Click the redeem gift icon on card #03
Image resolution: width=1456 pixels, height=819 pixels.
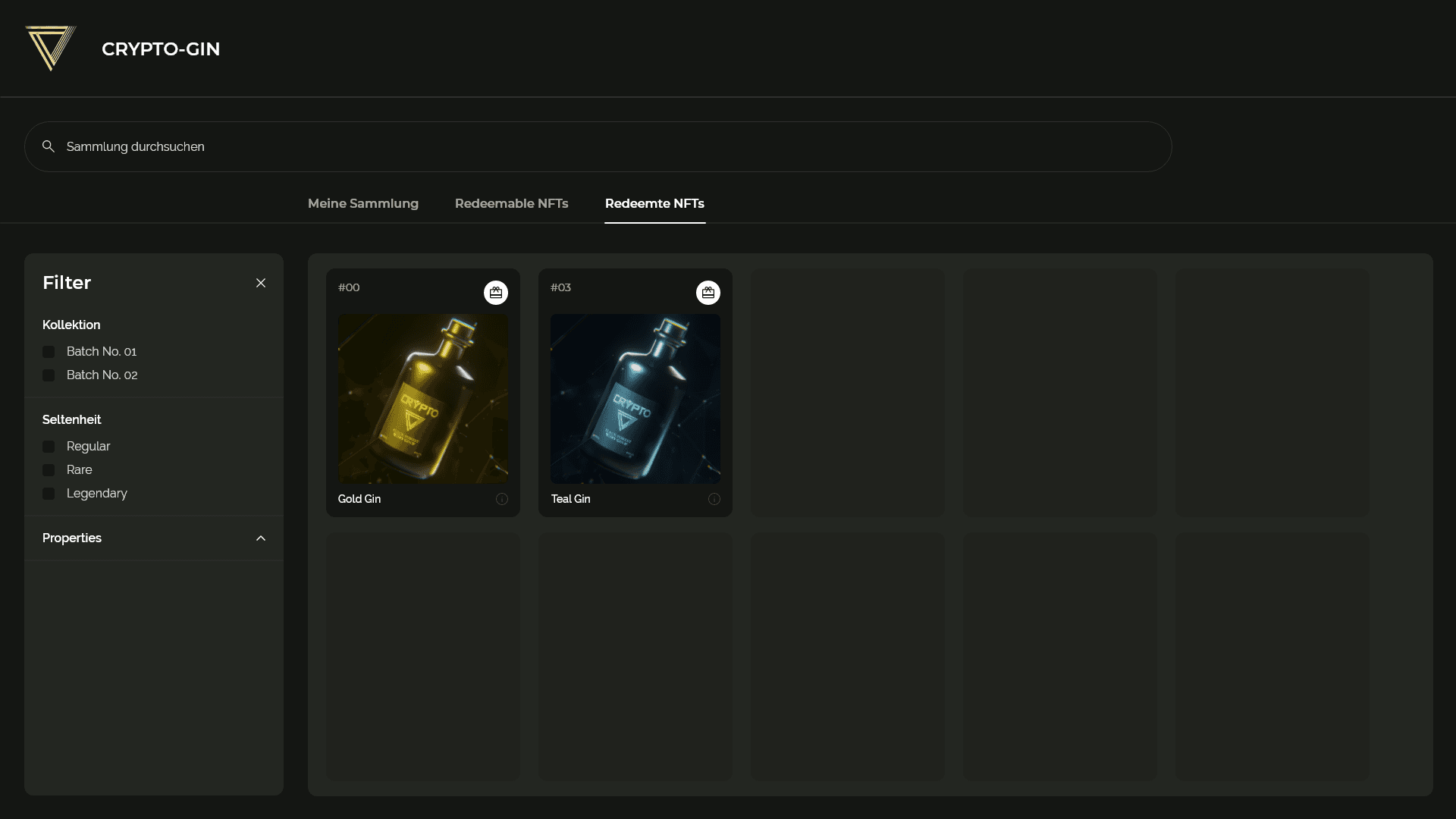pos(708,293)
